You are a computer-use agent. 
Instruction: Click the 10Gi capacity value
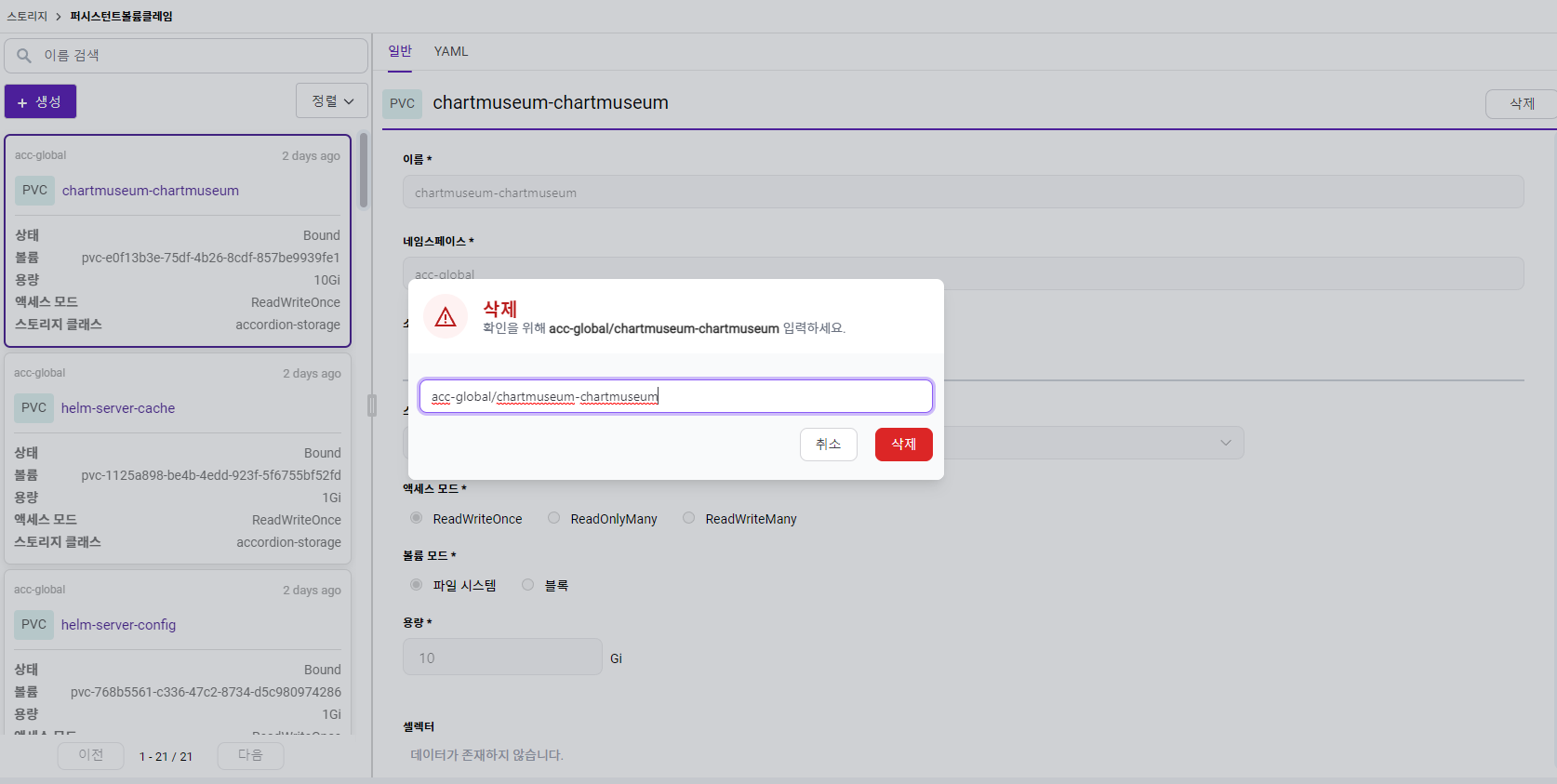coord(326,280)
